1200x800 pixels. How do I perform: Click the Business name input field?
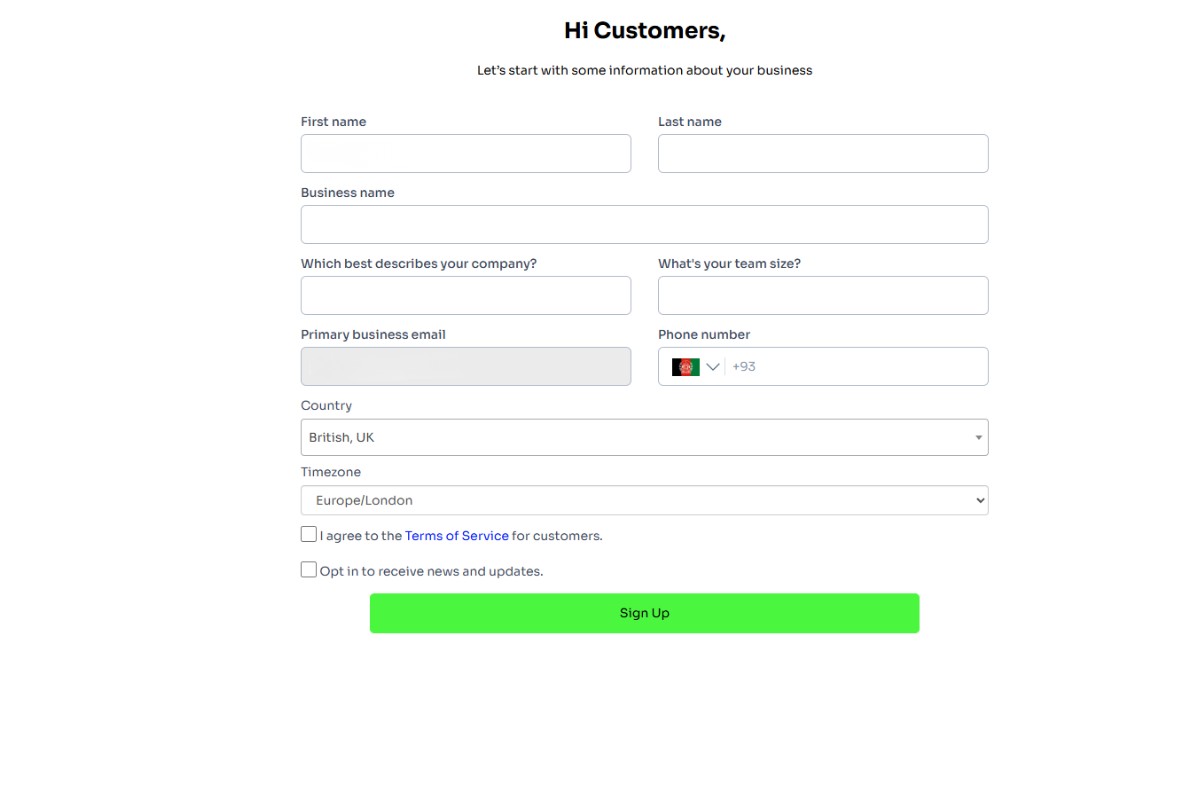644,224
